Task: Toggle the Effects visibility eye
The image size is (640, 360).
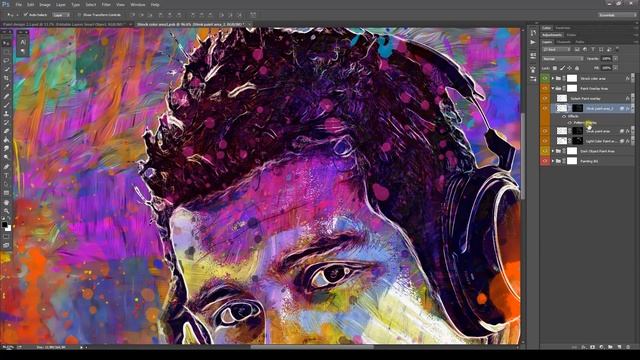Action: point(564,116)
